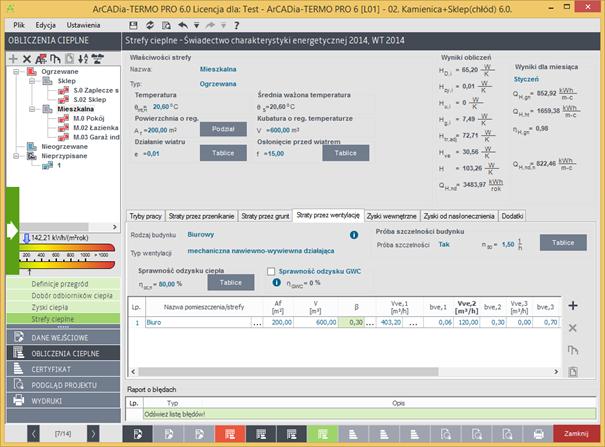Add a table row with the plus icon
This screenshot has width=605, height=447.
point(573,306)
